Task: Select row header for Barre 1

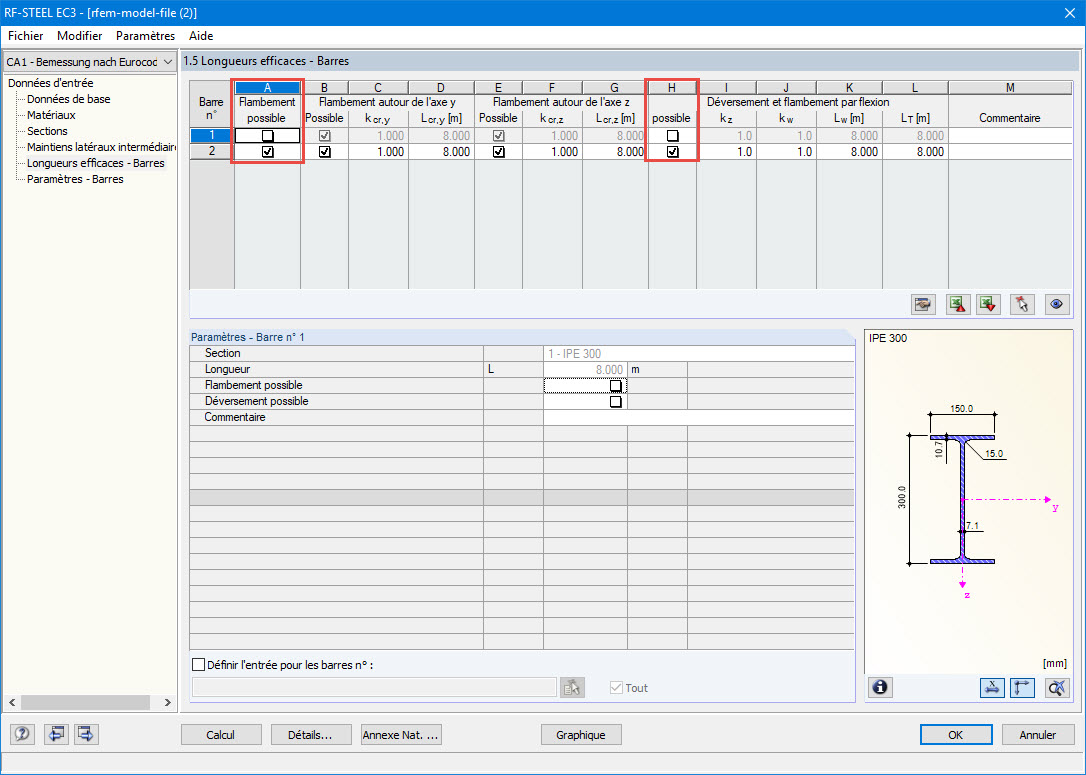Action: pos(212,136)
